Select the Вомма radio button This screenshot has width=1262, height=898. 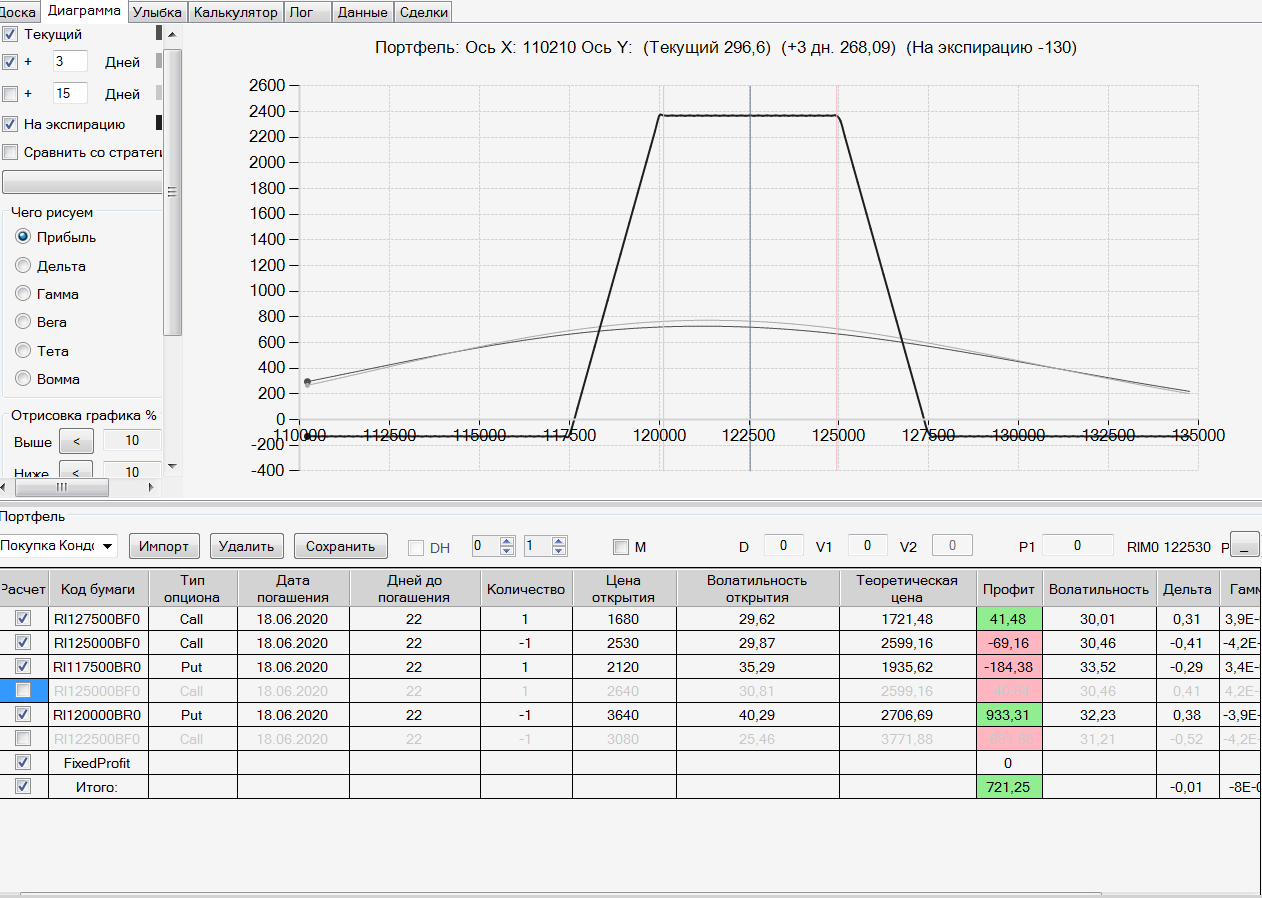tap(23, 379)
